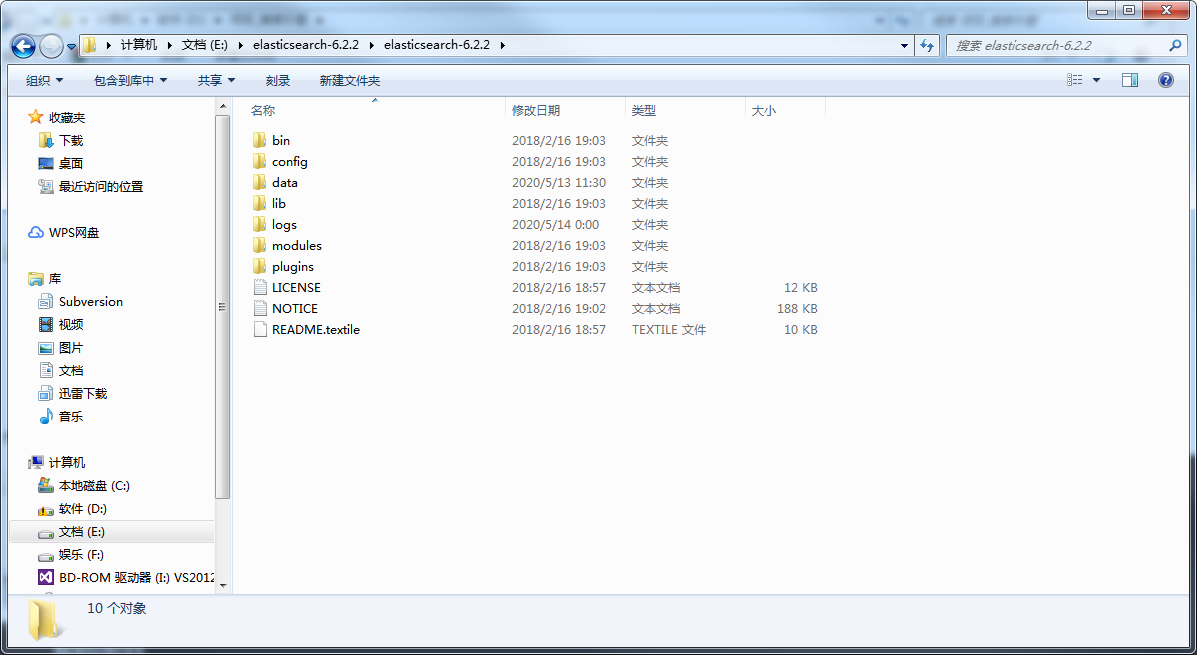
Task: Click navigation pane scrollbar up arrow
Action: [x=223, y=107]
